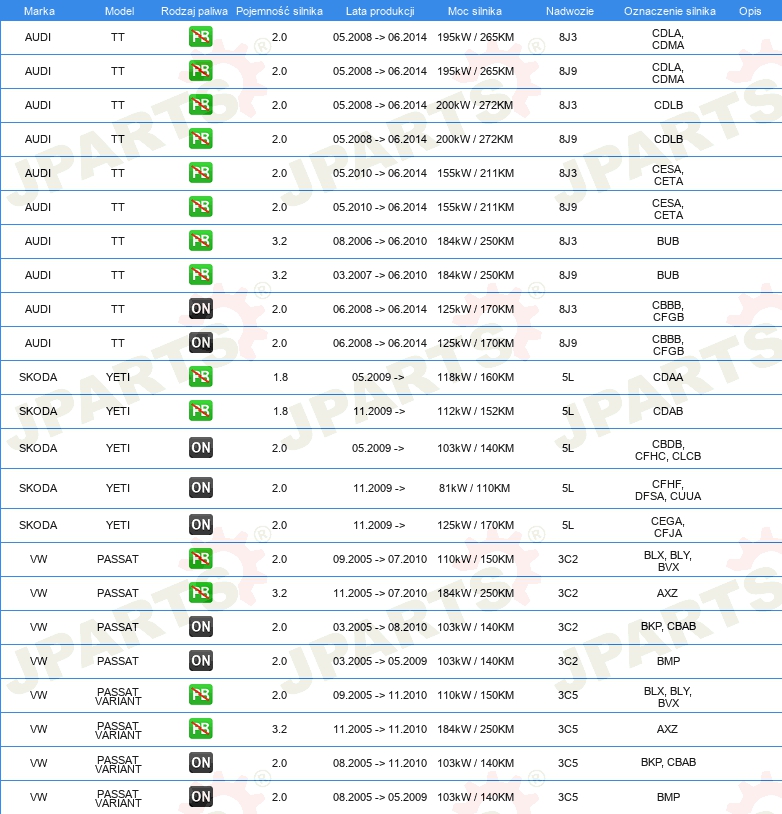This screenshot has height=814, width=782.
Task: Click the Nadwozie column header
Action: click(x=570, y=11)
